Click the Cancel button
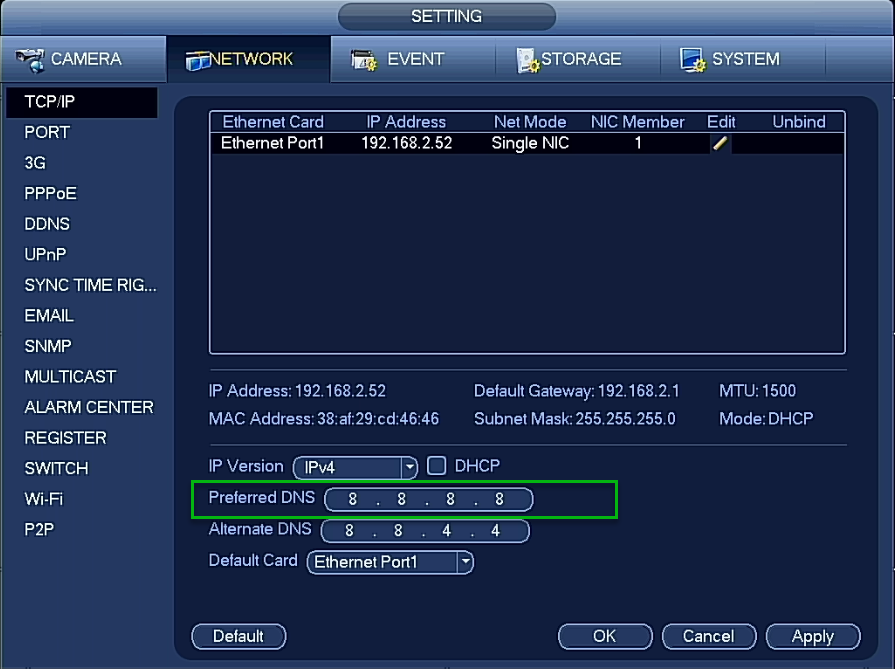The height and width of the screenshot is (669, 895). coord(709,636)
